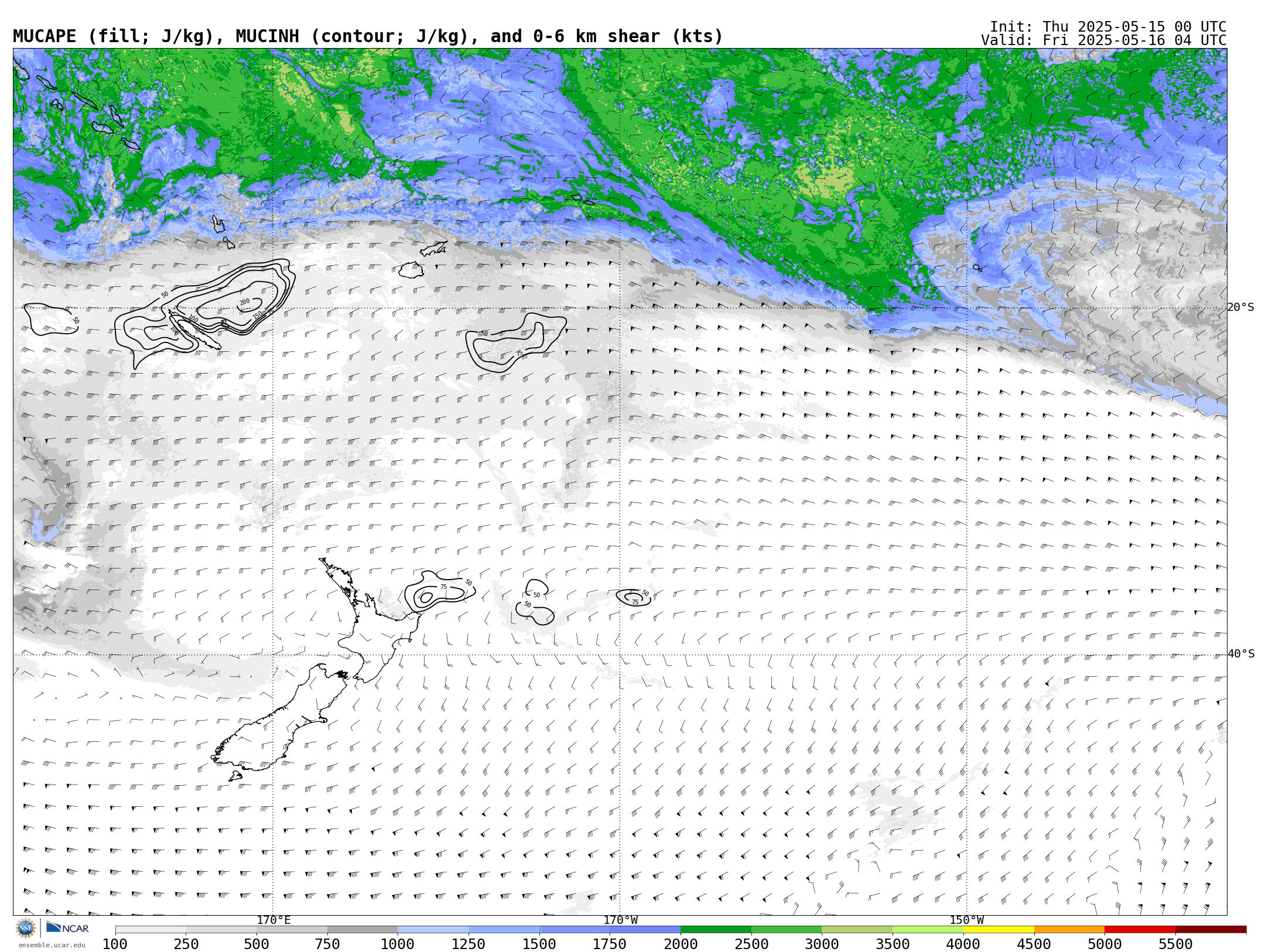Pick the 4000–4500 yellow colorbar swatch
Screen dimensions: 1265x952
point(999,930)
